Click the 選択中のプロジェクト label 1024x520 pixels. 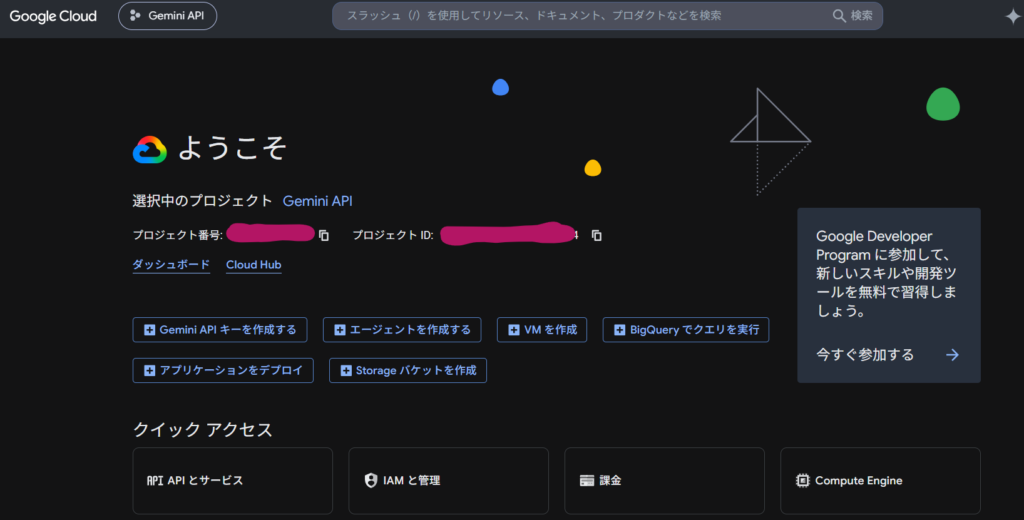[202, 201]
